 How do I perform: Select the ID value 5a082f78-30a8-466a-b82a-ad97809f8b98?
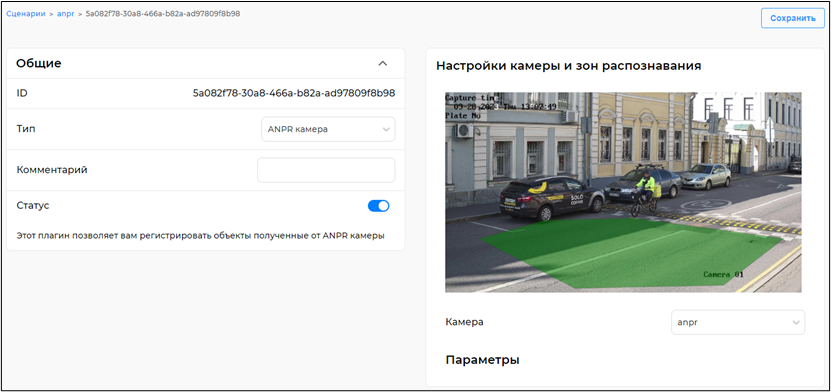click(x=294, y=94)
